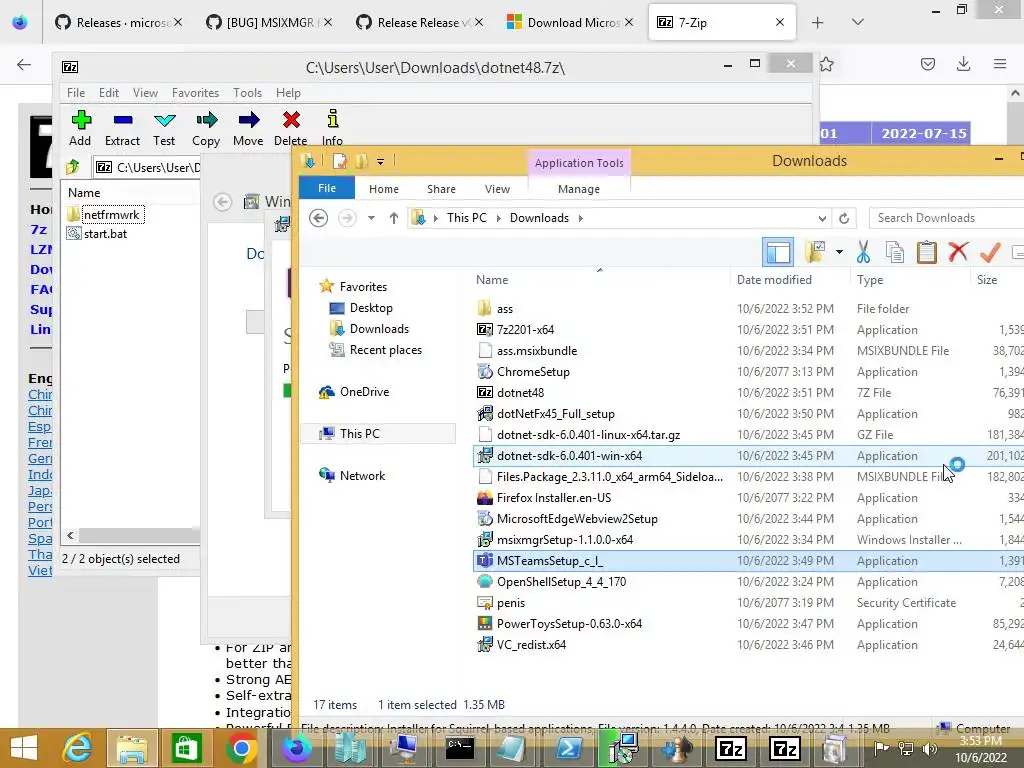Go up one folder level in 7-Zip
1024x768 pixels.
click(72, 167)
